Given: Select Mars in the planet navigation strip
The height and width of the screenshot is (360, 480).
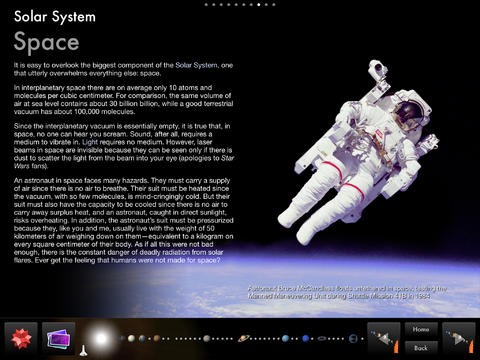Looking at the screenshot, I should point(156,339).
